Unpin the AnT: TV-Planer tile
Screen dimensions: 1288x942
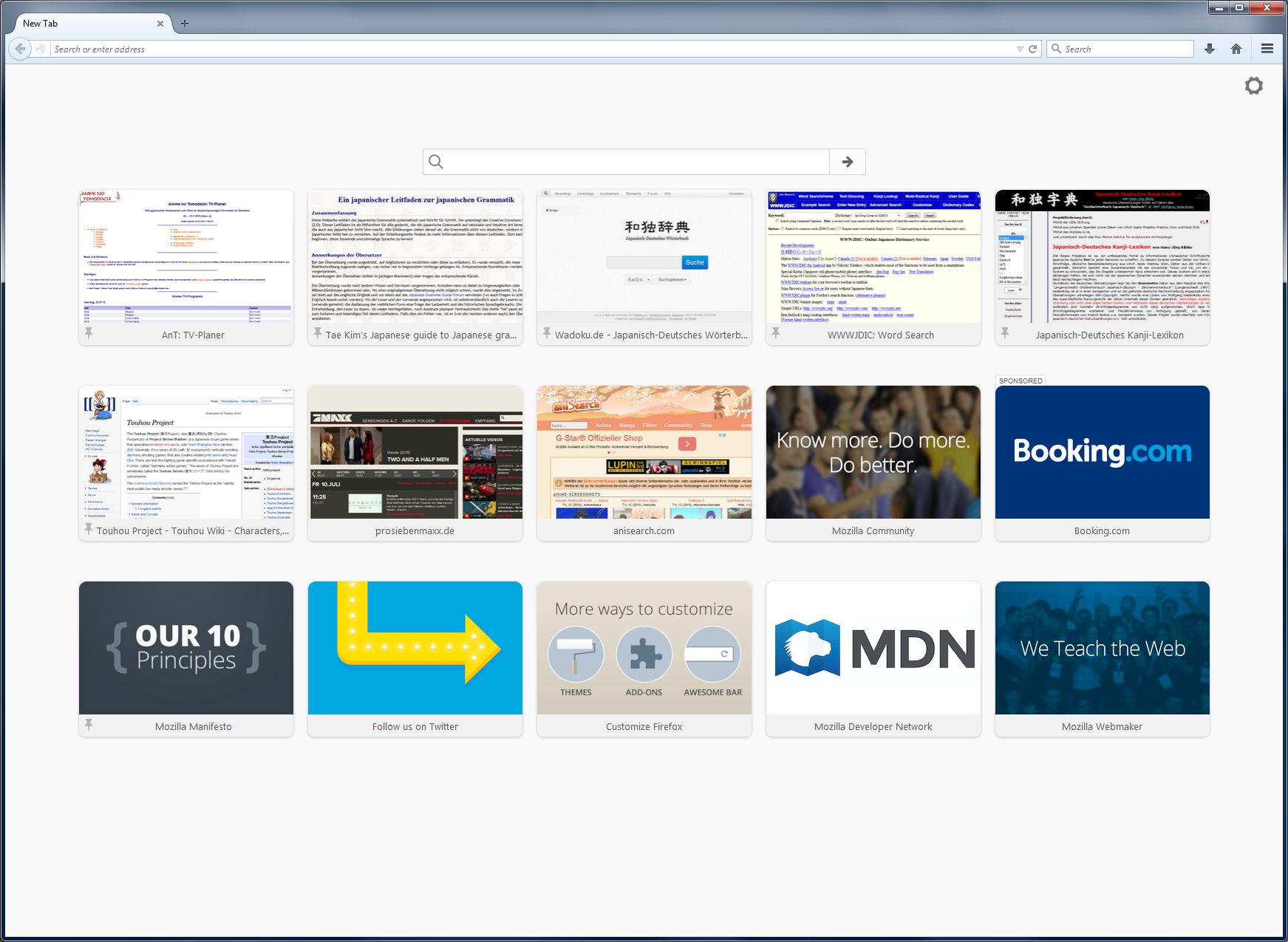[89, 334]
